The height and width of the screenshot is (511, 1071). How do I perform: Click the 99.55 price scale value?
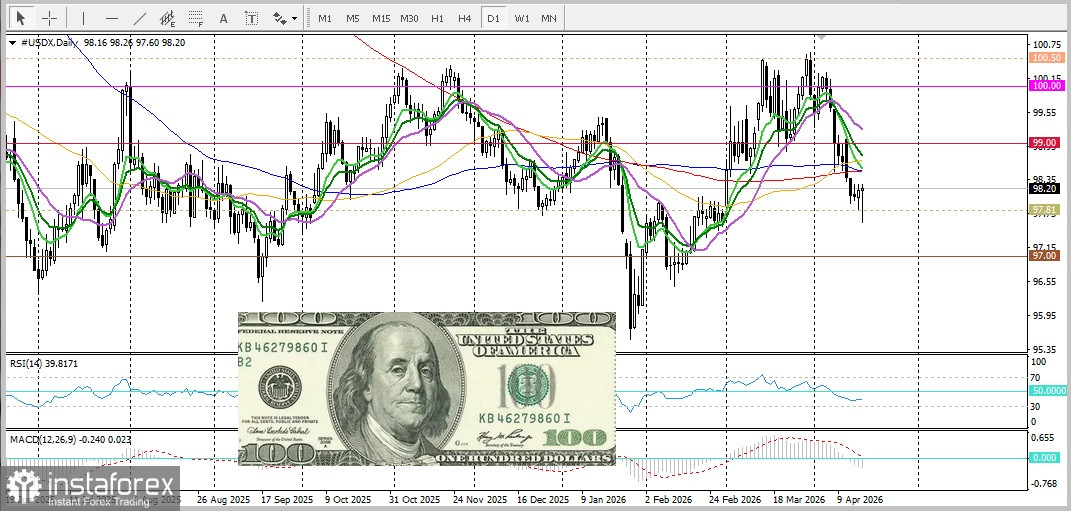pos(1044,113)
